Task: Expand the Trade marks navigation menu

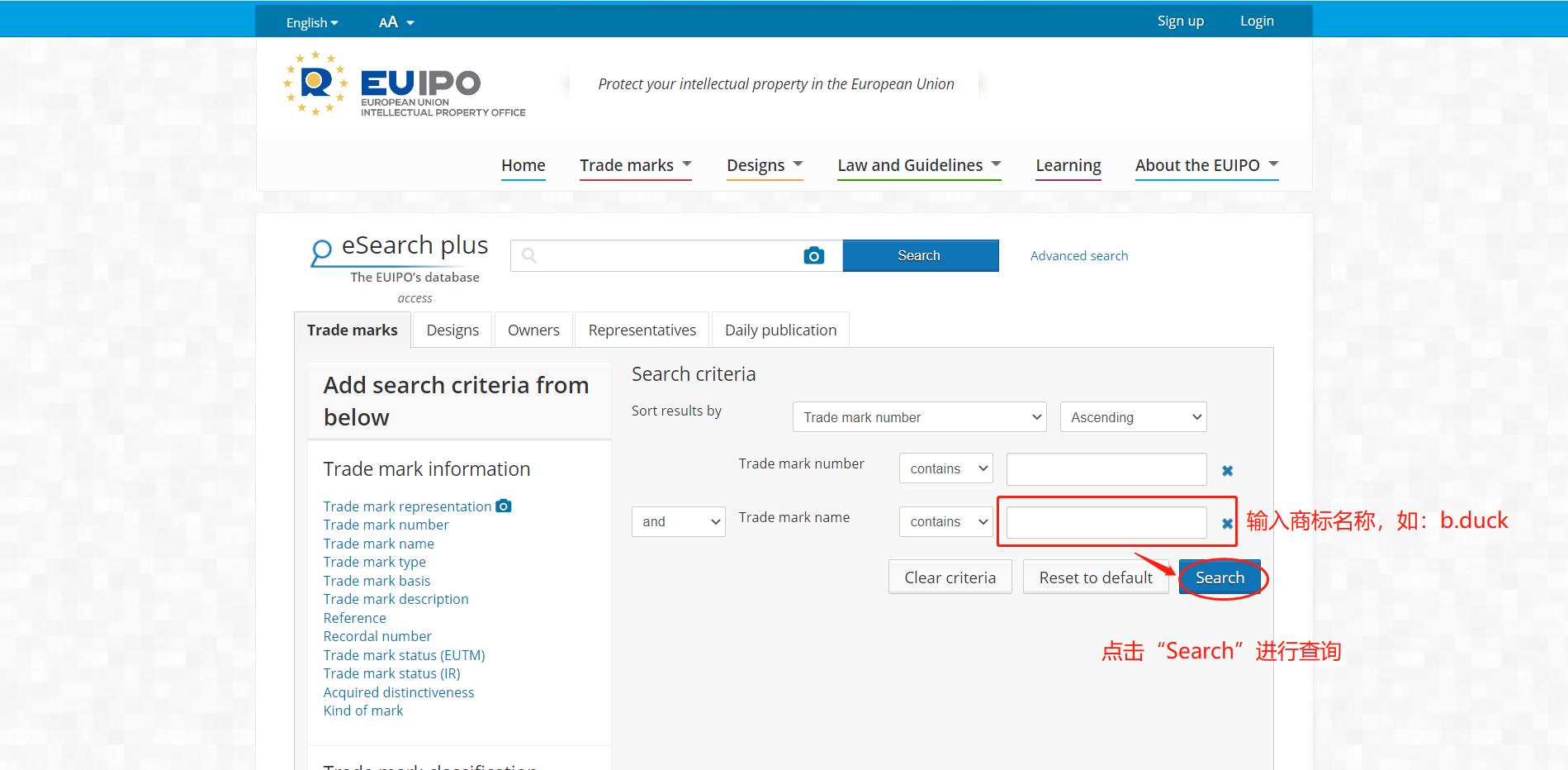Action: click(635, 165)
